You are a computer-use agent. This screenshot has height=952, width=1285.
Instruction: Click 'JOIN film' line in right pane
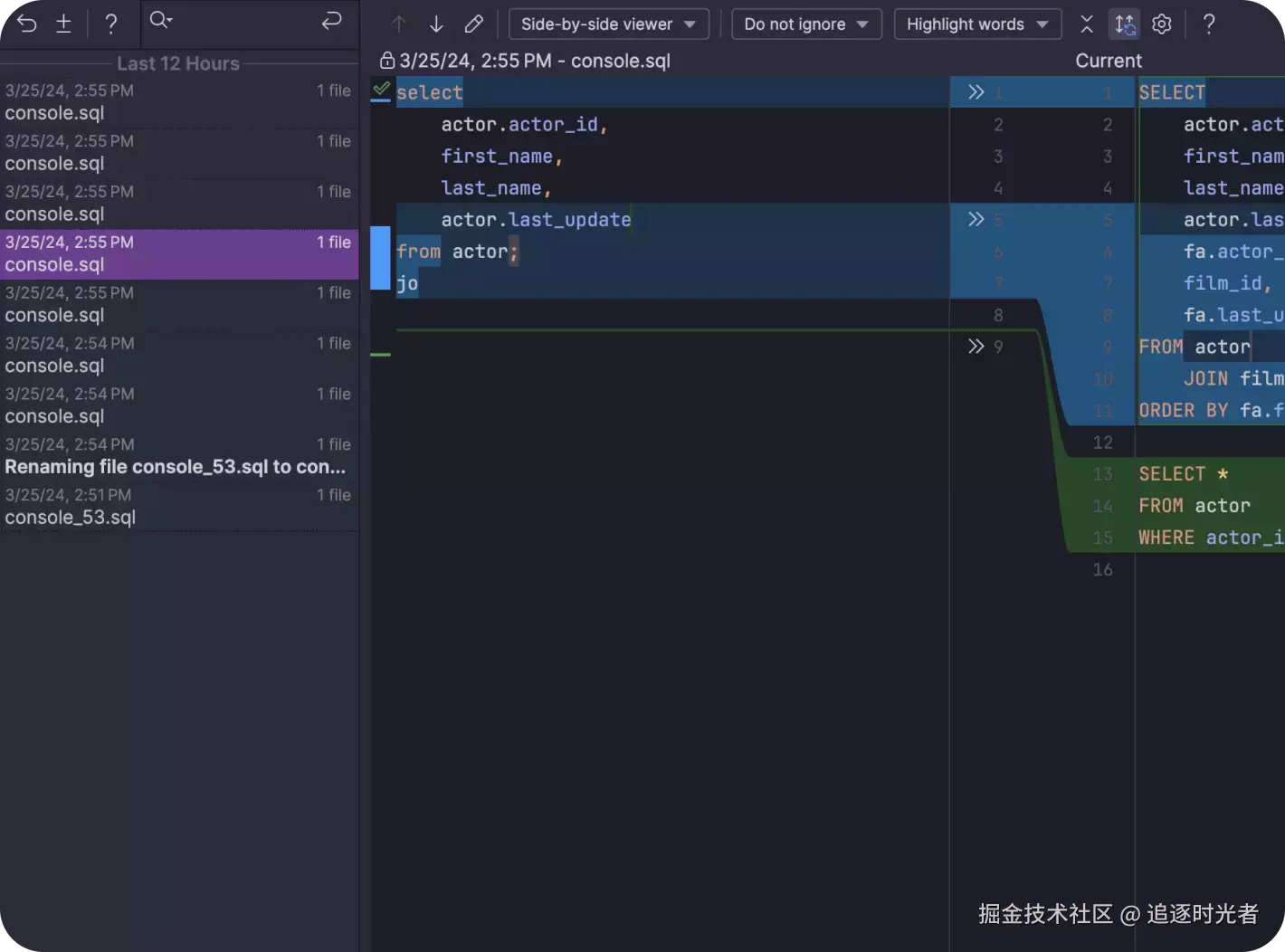tap(1233, 378)
